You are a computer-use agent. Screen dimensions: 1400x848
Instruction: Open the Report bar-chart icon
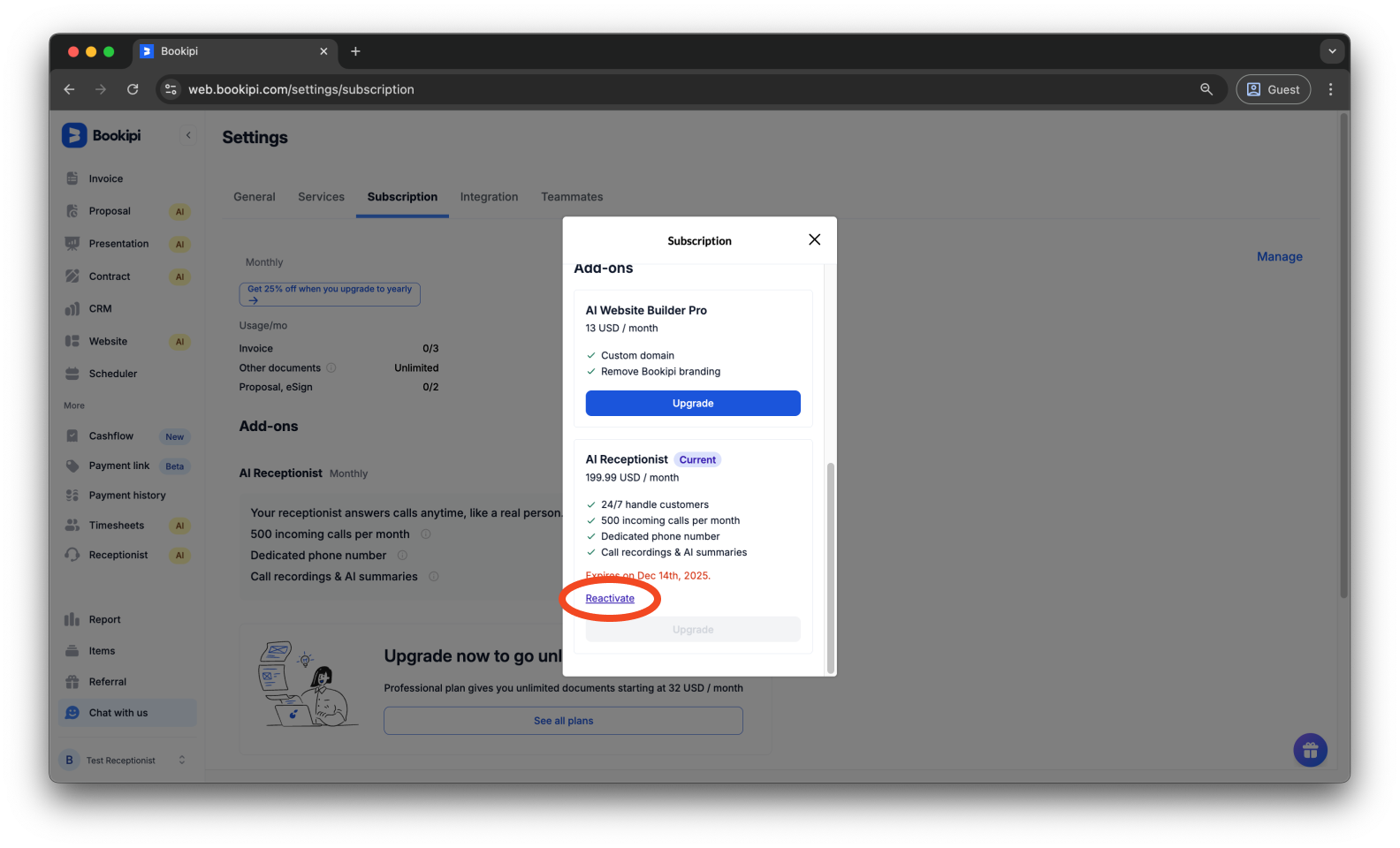tap(72, 619)
